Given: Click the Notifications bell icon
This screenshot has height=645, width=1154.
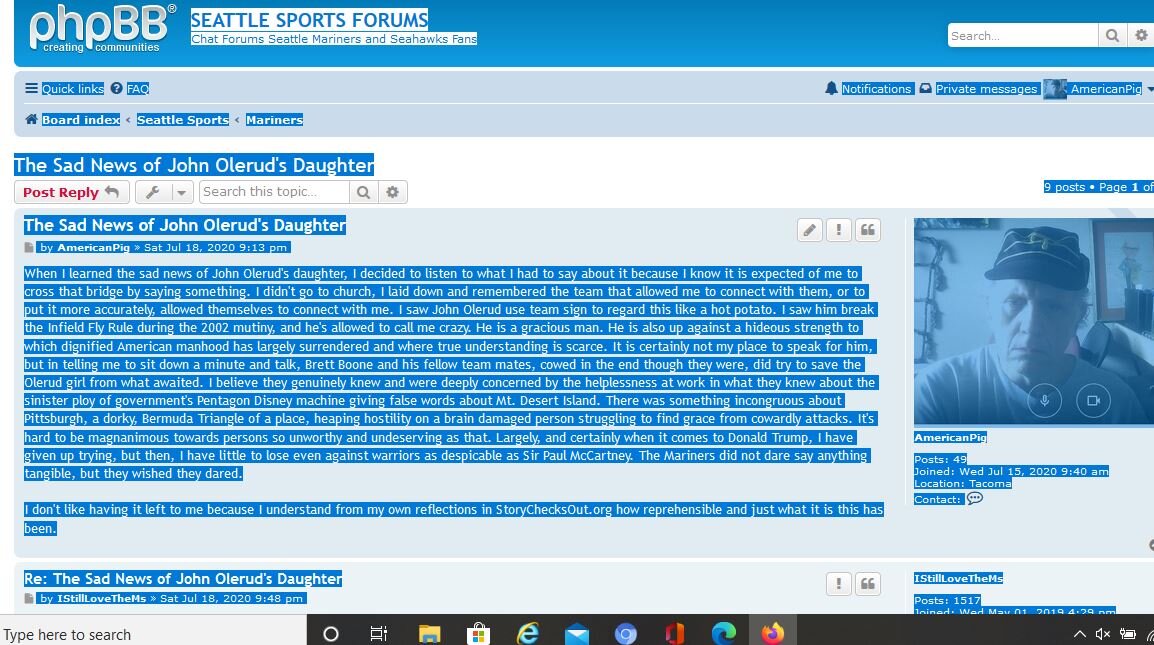Looking at the screenshot, I should (831, 88).
